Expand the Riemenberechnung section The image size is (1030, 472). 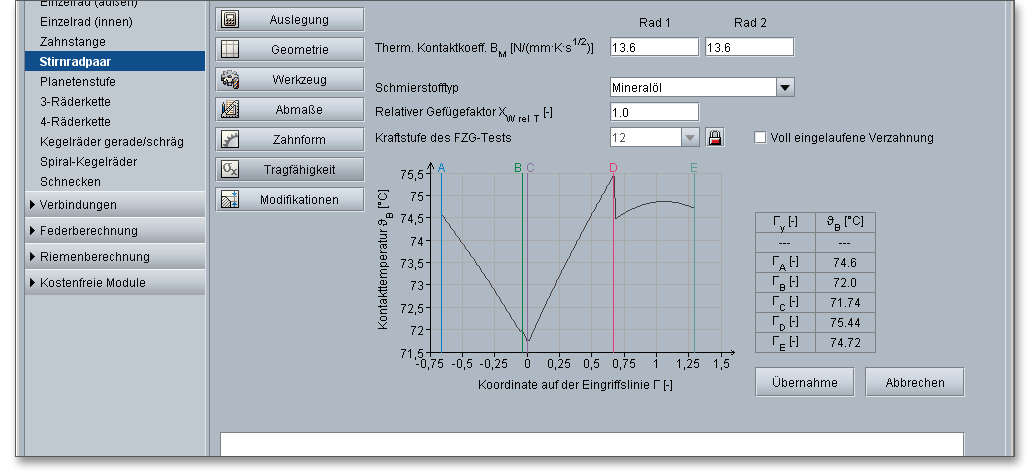point(94,257)
